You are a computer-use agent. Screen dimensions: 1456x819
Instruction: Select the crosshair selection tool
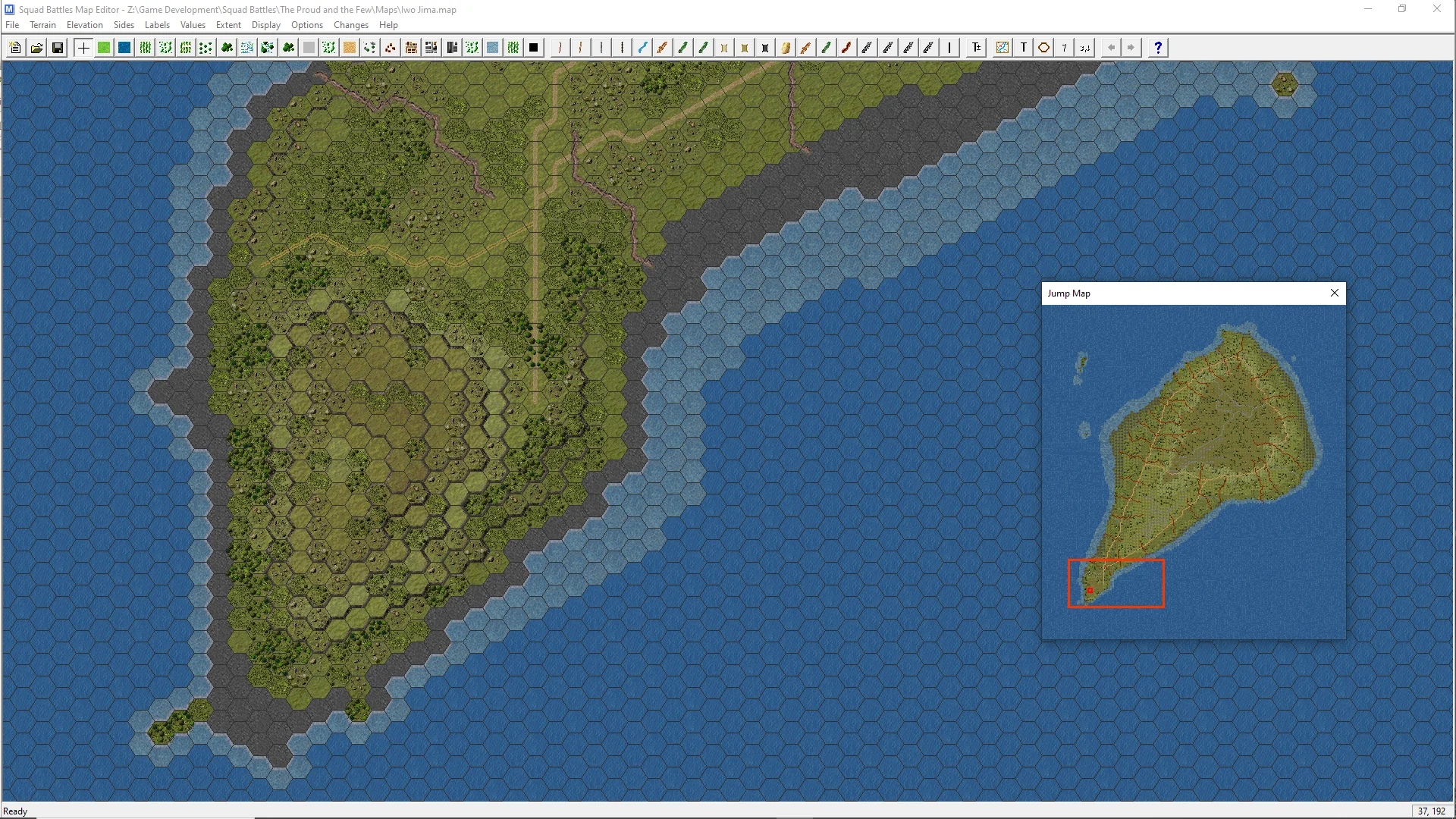pyautogui.click(x=83, y=48)
